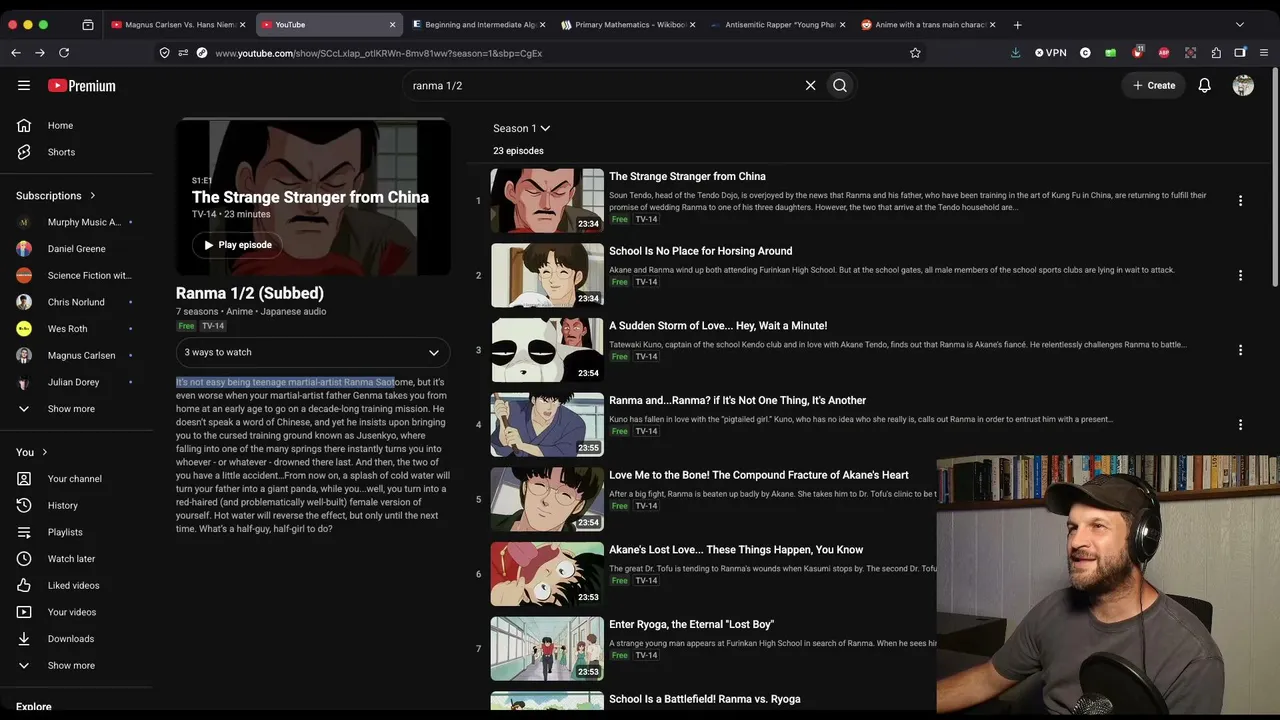Open options for School Is No Place episode

pyautogui.click(x=1240, y=275)
